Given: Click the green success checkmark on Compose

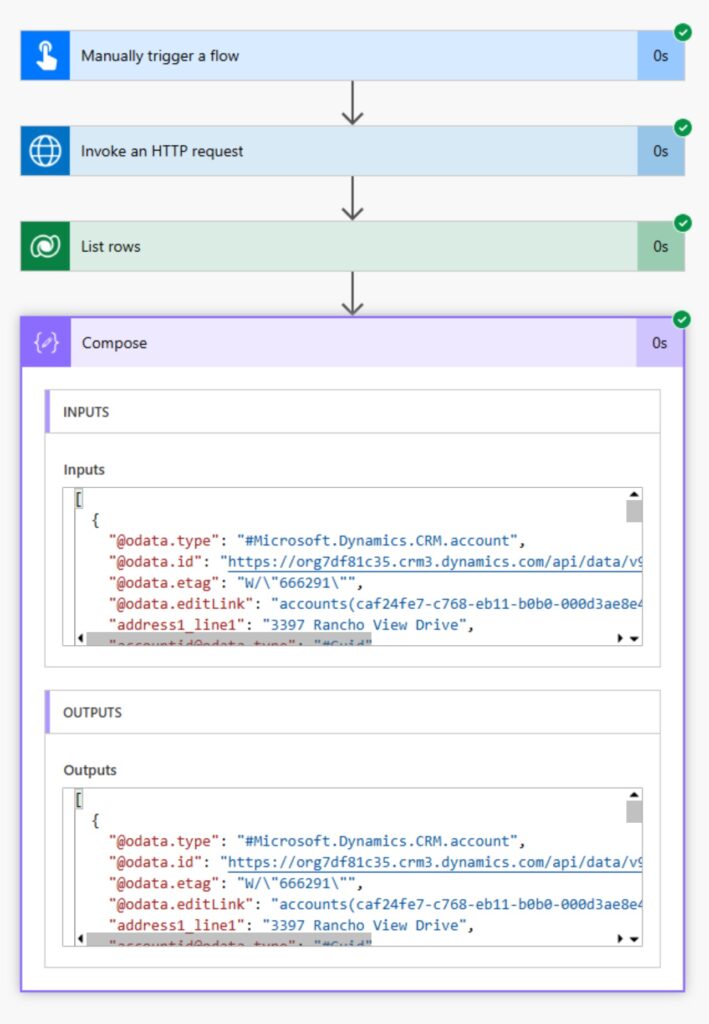Looking at the screenshot, I should (682, 319).
